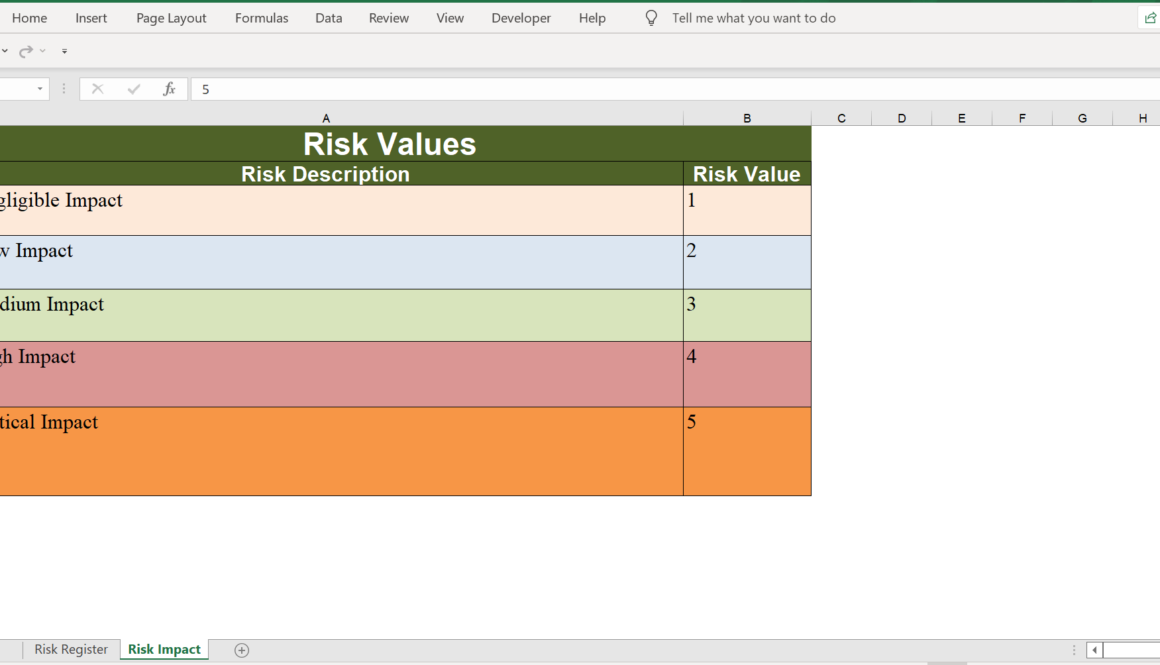
Task: Switch to the Page Layout tab
Action: (x=170, y=17)
